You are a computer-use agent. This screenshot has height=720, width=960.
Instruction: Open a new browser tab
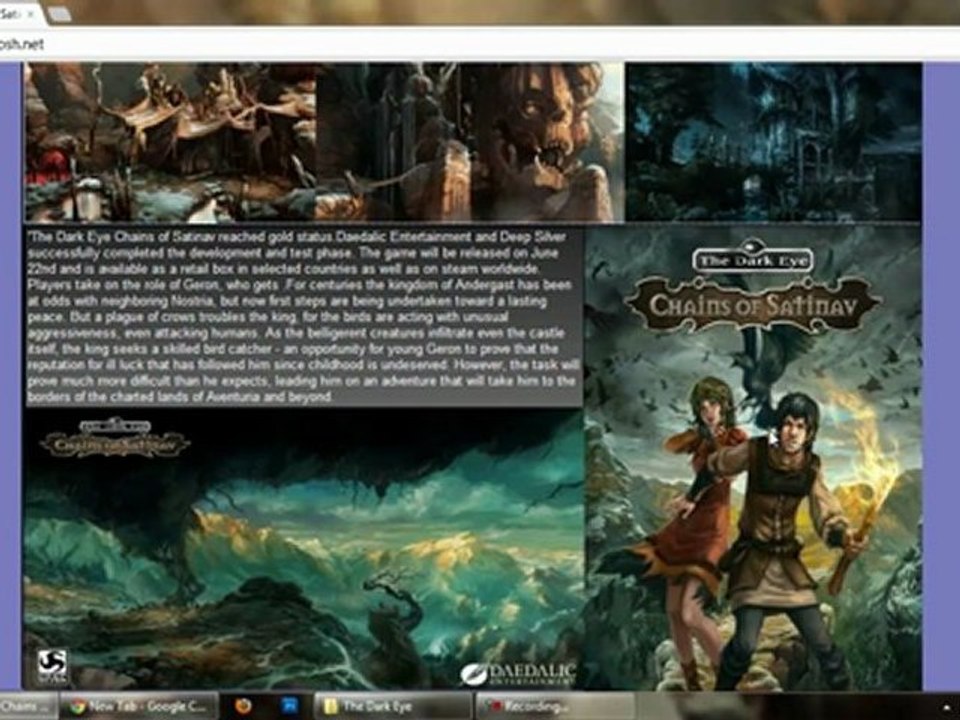pos(59,14)
